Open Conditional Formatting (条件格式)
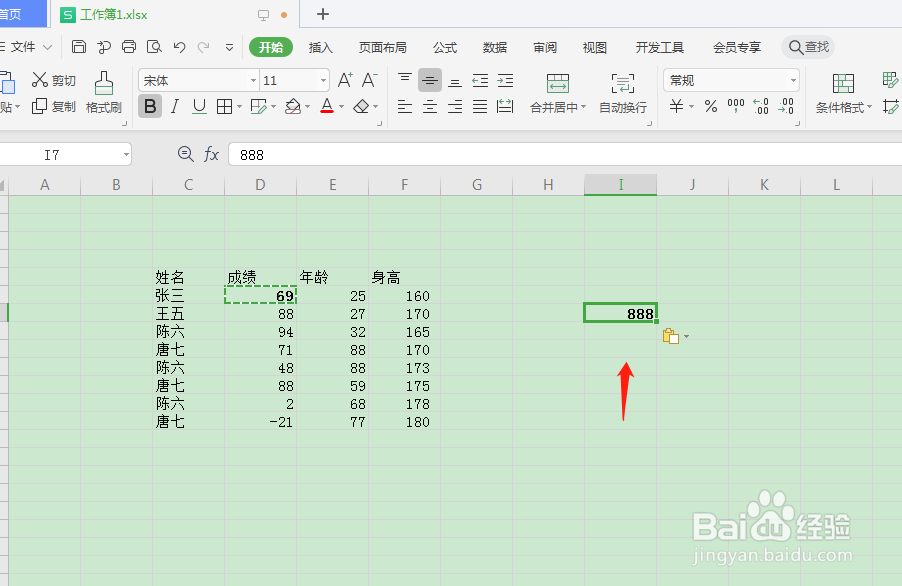Viewport: 902px width, 586px height. 844,93
